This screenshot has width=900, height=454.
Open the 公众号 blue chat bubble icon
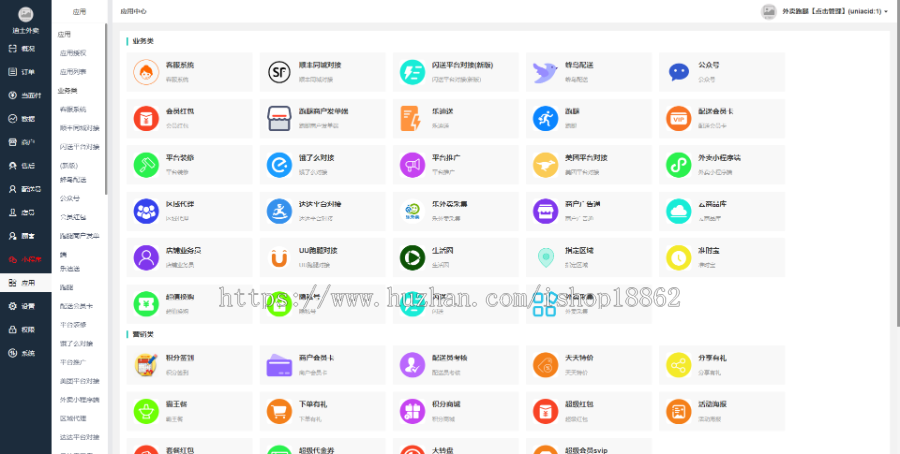(x=679, y=72)
